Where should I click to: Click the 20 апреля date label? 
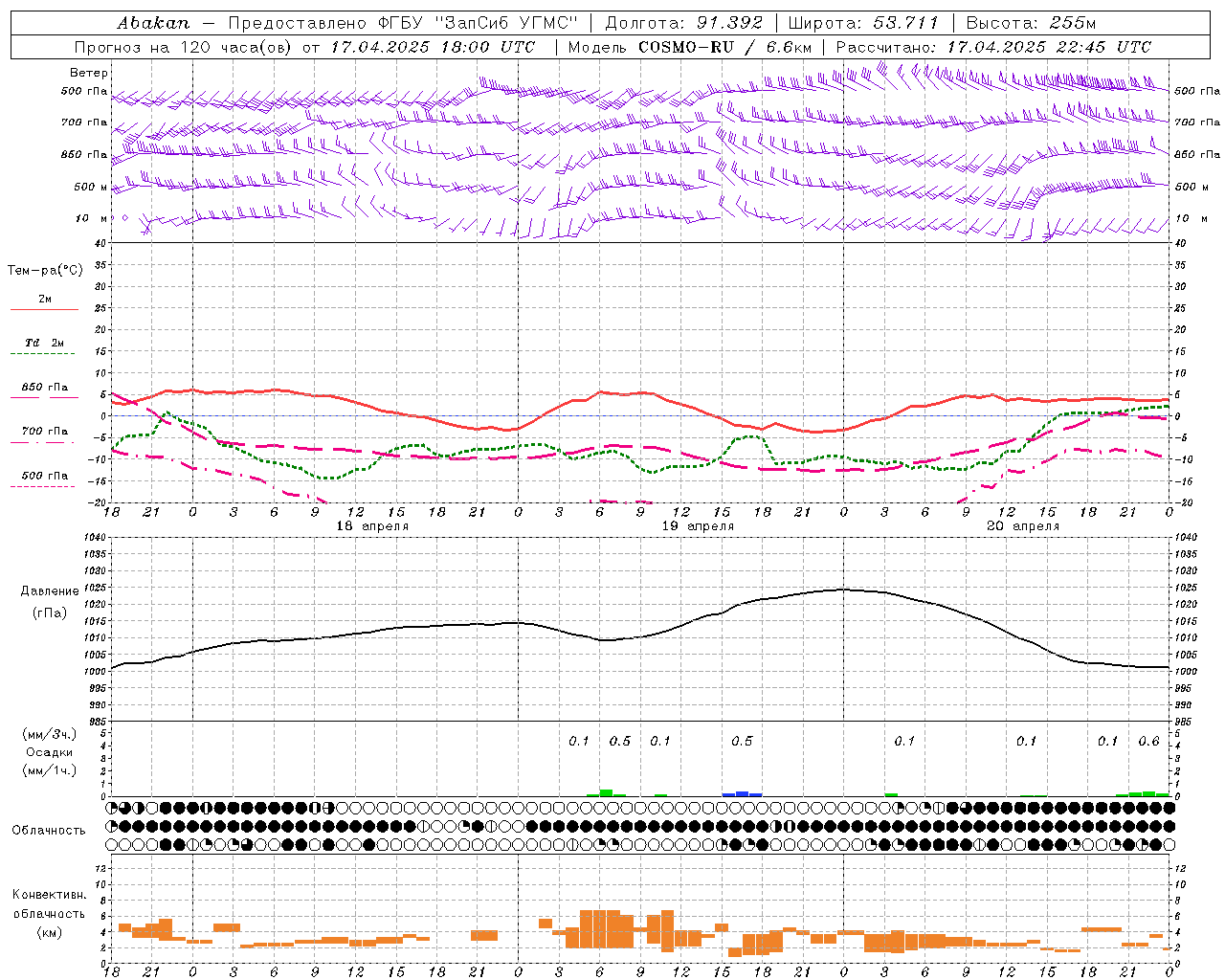[1023, 526]
